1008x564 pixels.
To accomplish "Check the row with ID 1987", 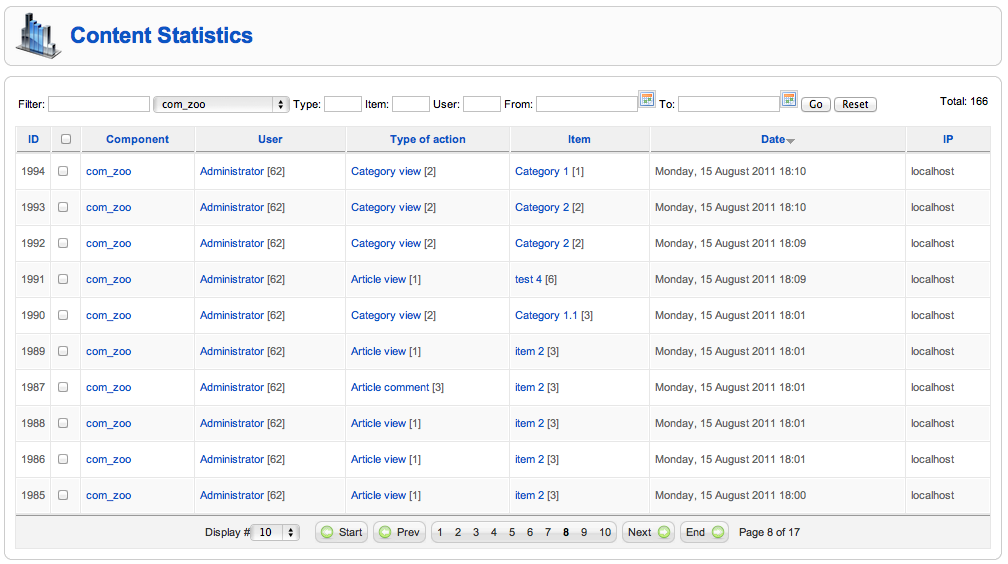I will (x=63, y=387).
